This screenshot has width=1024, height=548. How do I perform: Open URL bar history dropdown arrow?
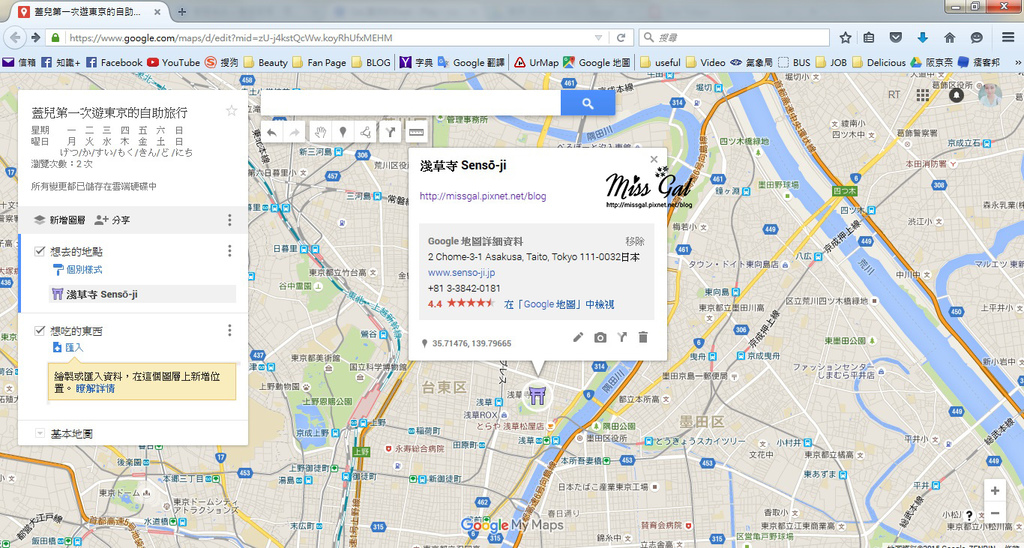(599, 37)
